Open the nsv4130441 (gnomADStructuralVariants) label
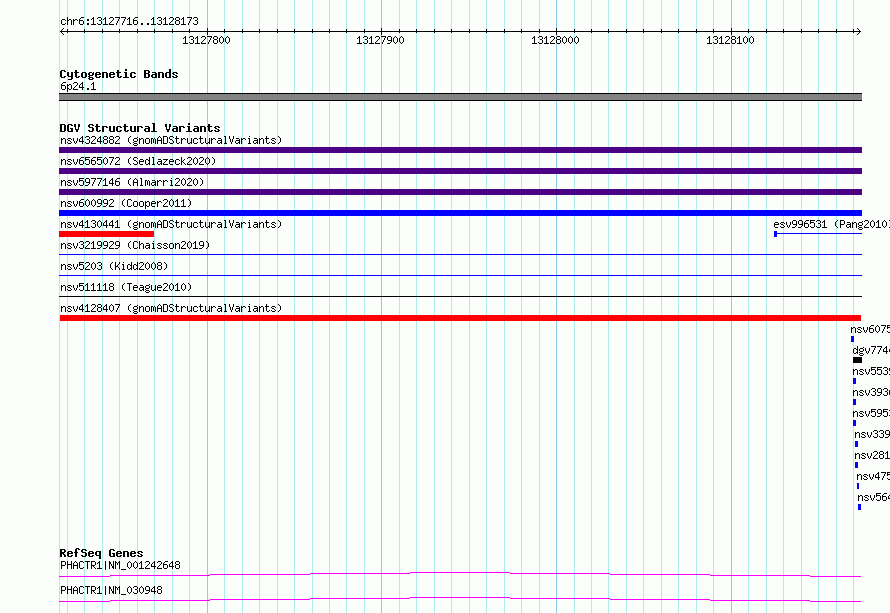Viewport: 890px width, 613px height. tap(171, 224)
